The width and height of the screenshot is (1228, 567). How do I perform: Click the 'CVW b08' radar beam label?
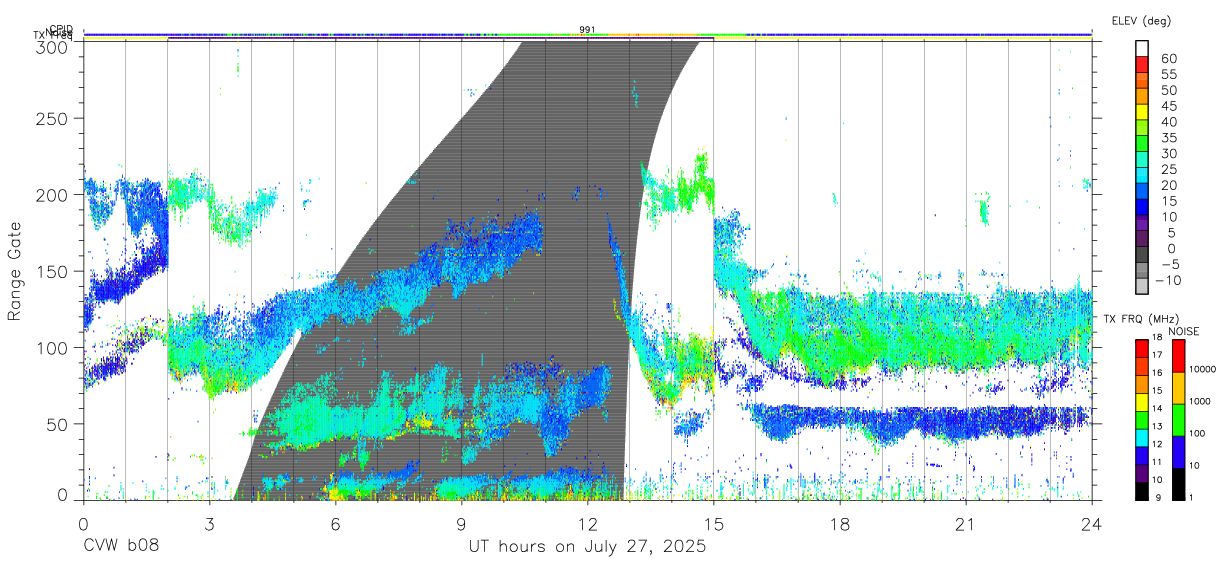(120, 547)
